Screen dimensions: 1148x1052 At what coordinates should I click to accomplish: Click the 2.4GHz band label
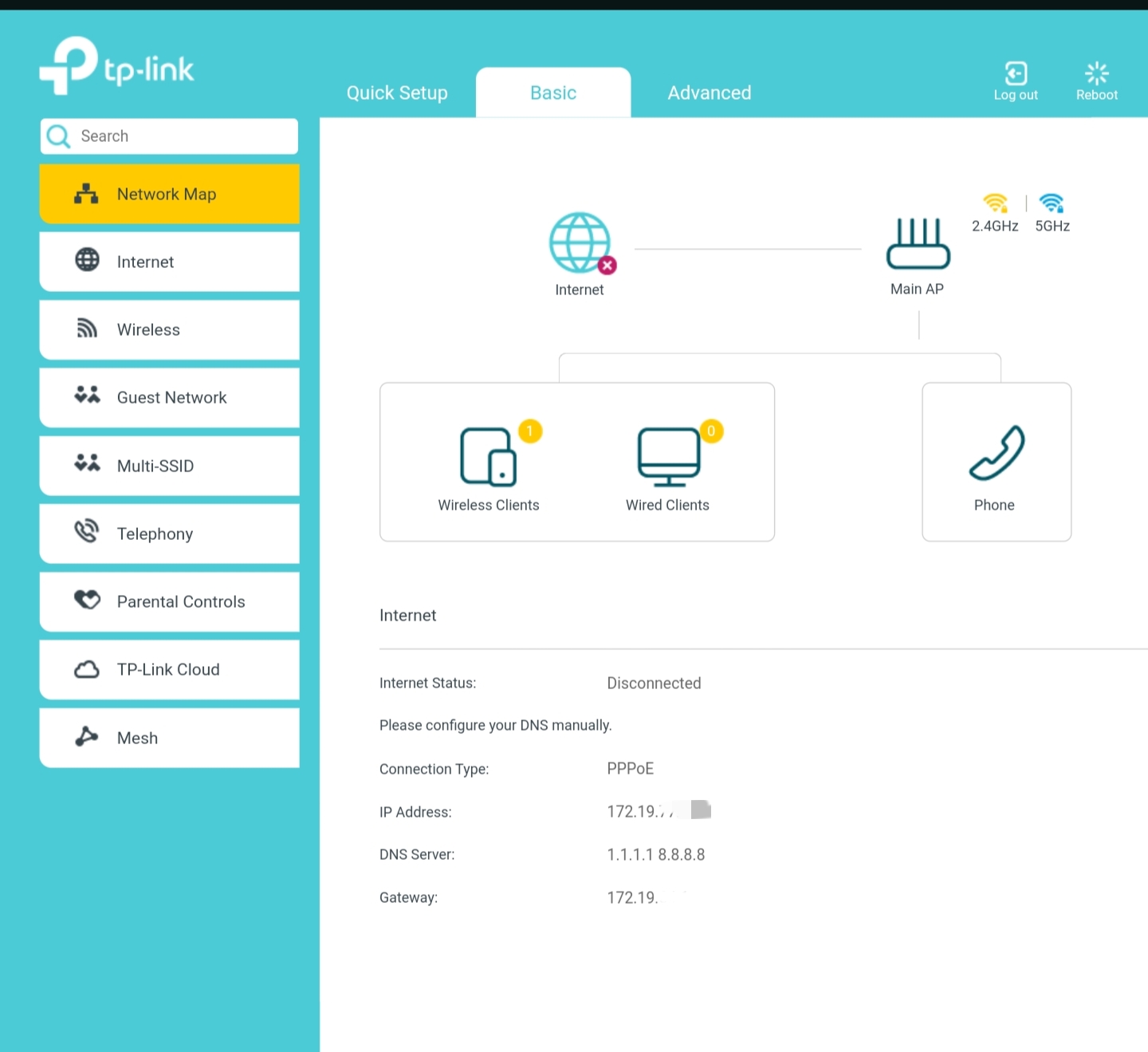[995, 226]
